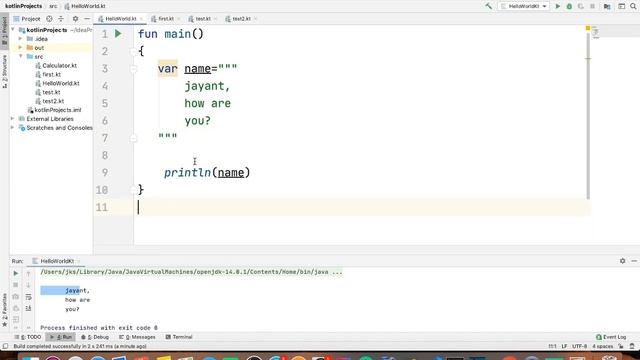Click kotlinProjects breadcrumb in the navigation bar
Viewport: 640px width, 360px height.
tap(24, 6)
